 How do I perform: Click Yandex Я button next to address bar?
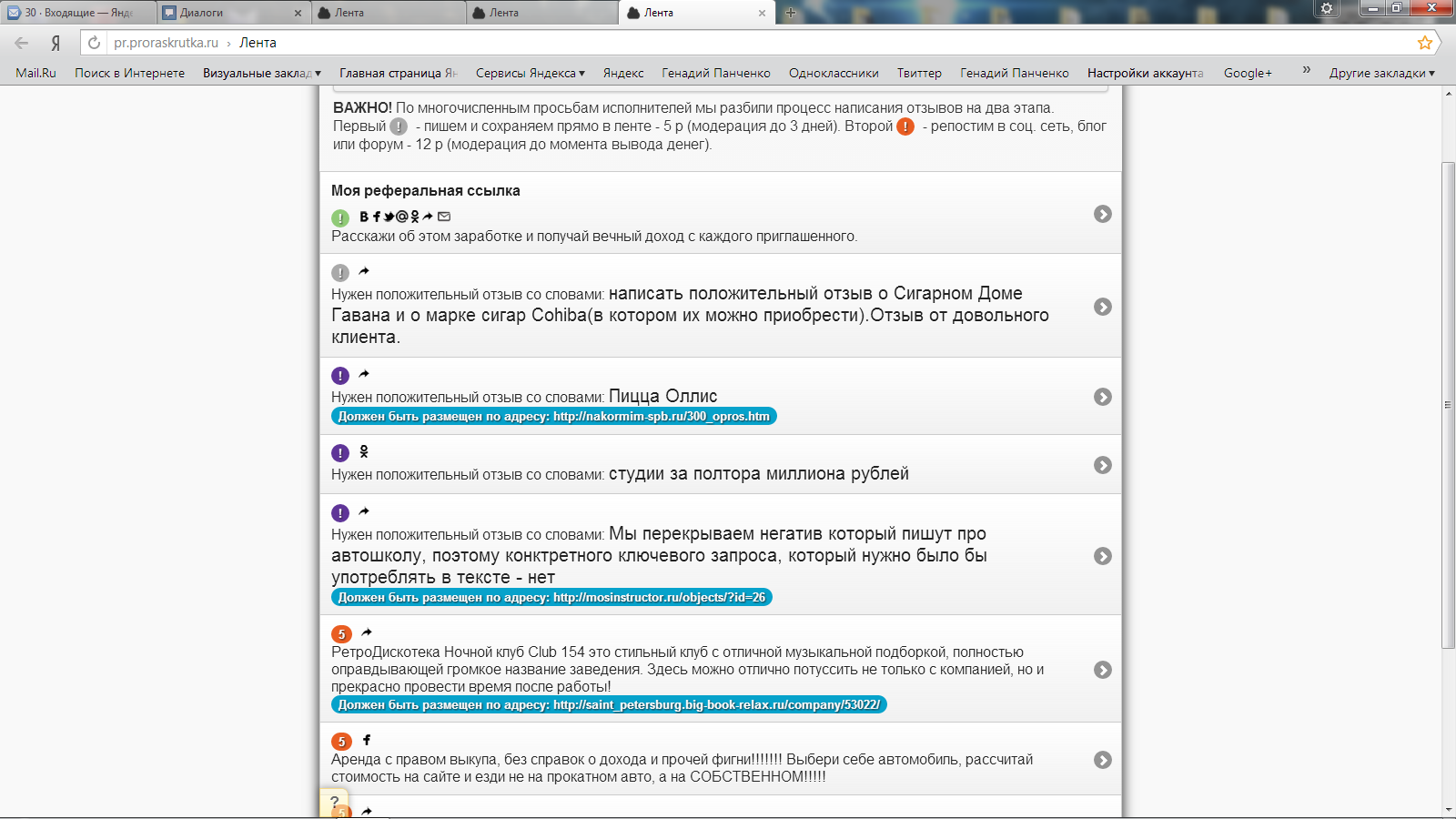pos(56,43)
